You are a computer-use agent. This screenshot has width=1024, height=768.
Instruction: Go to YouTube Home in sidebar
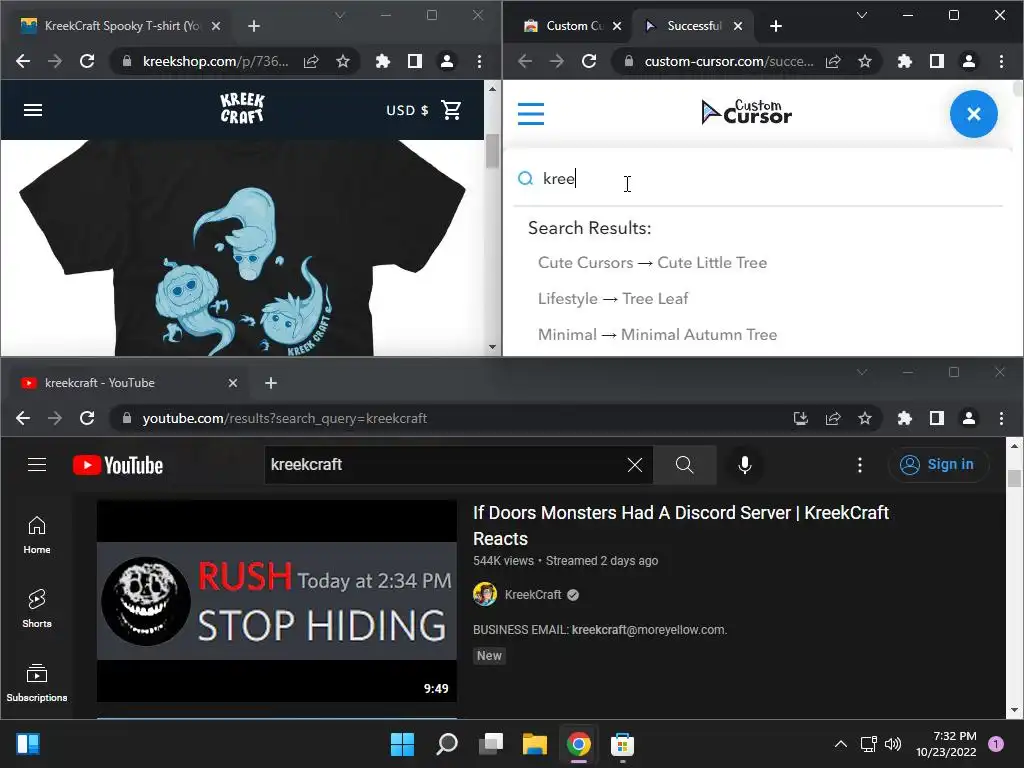(37, 535)
